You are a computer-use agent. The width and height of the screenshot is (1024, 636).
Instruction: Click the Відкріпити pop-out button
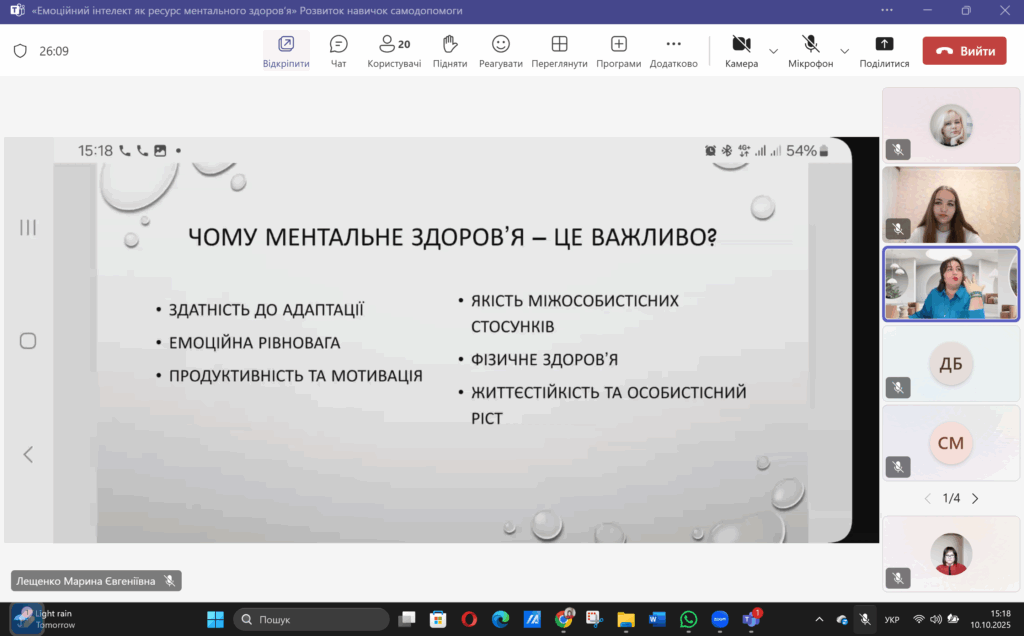point(286,51)
